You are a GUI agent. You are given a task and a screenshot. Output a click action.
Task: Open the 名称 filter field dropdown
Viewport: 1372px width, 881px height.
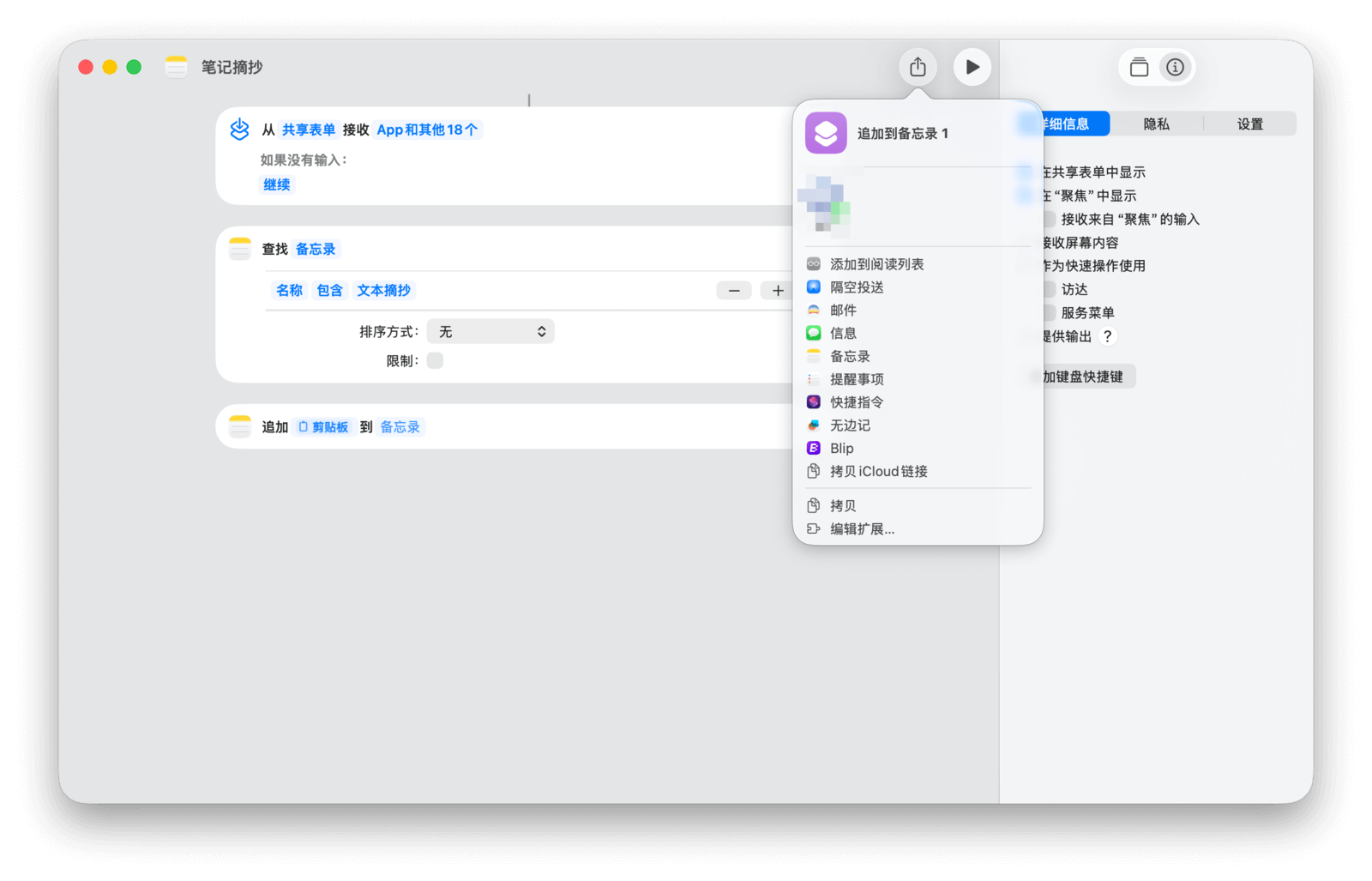(x=289, y=291)
